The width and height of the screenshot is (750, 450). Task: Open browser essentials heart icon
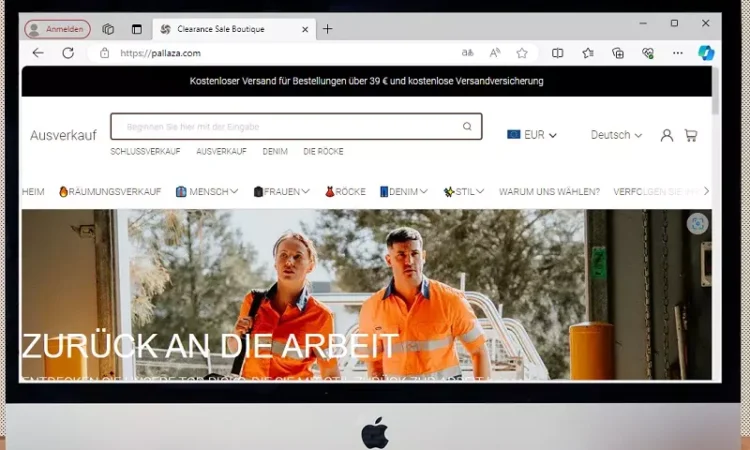[x=648, y=53]
